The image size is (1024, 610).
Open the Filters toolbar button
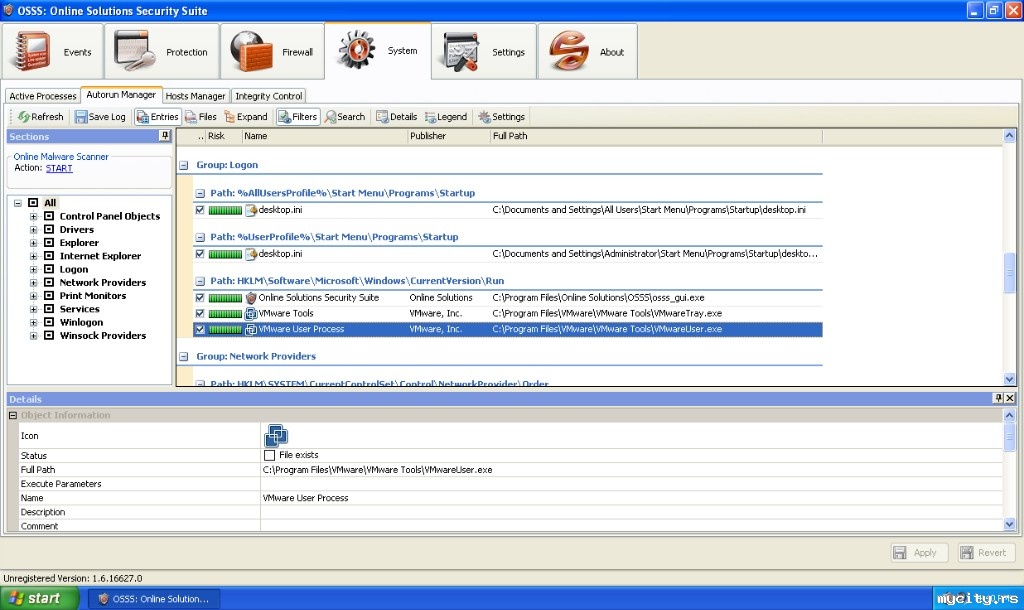297,117
